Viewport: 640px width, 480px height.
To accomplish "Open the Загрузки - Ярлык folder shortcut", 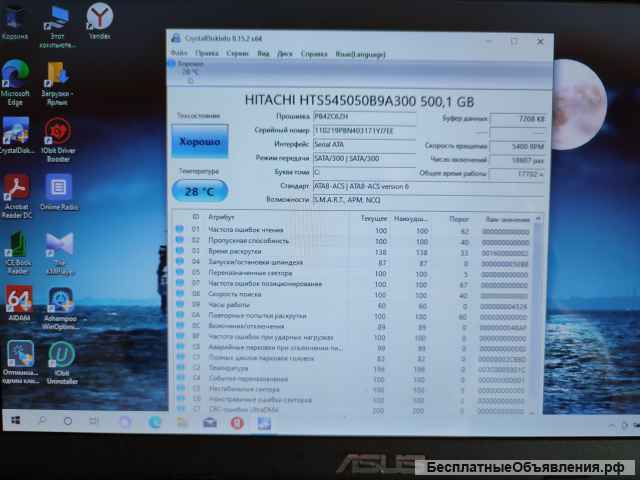I will click(x=57, y=83).
